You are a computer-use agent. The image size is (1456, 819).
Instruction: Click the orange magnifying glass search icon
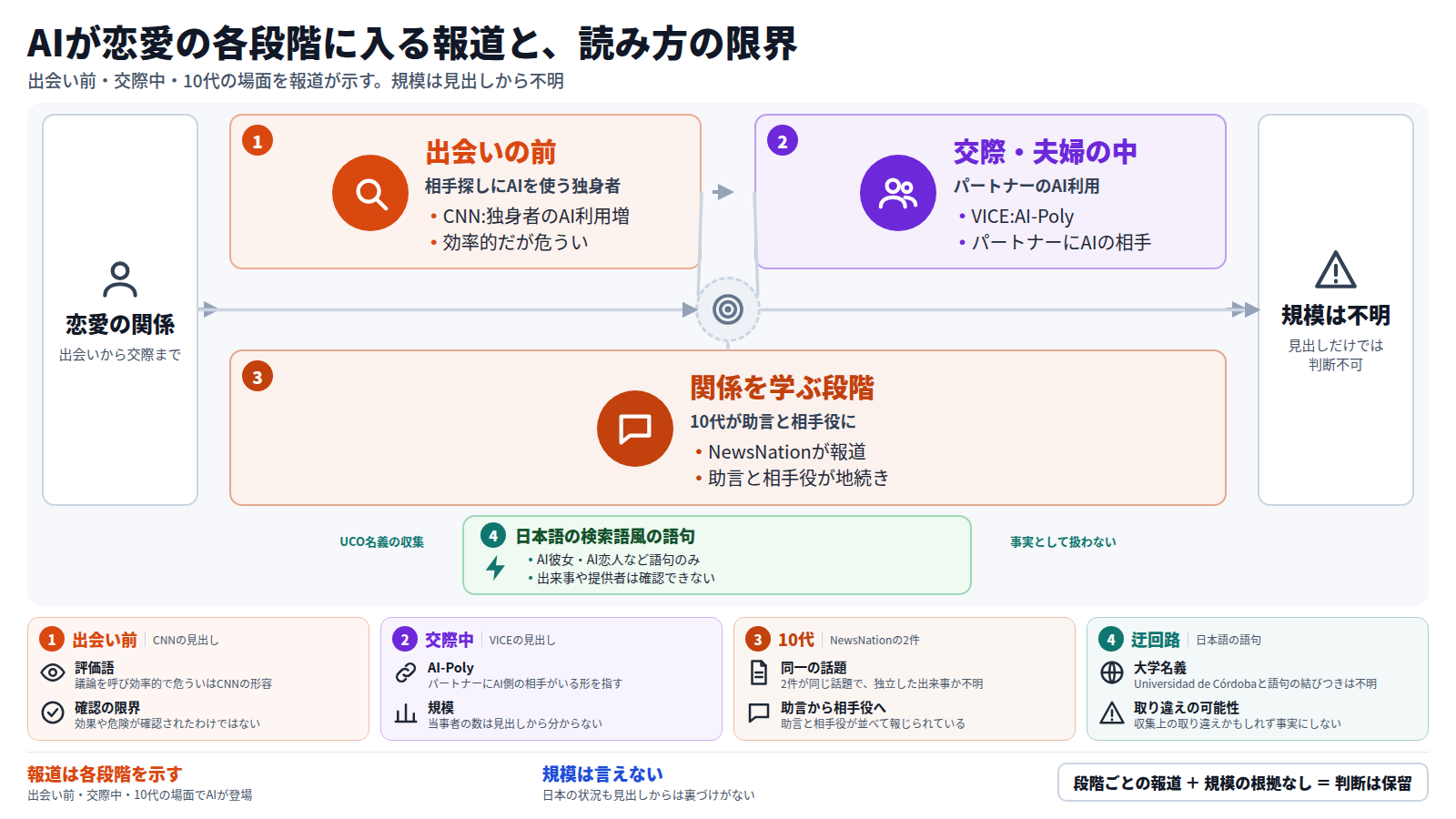click(370, 193)
